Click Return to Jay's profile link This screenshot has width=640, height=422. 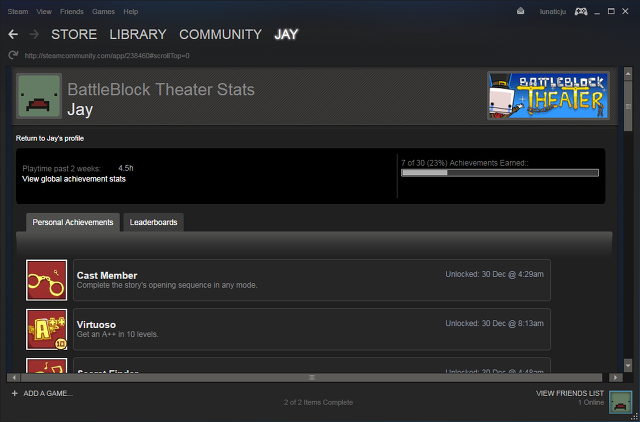pos(50,138)
